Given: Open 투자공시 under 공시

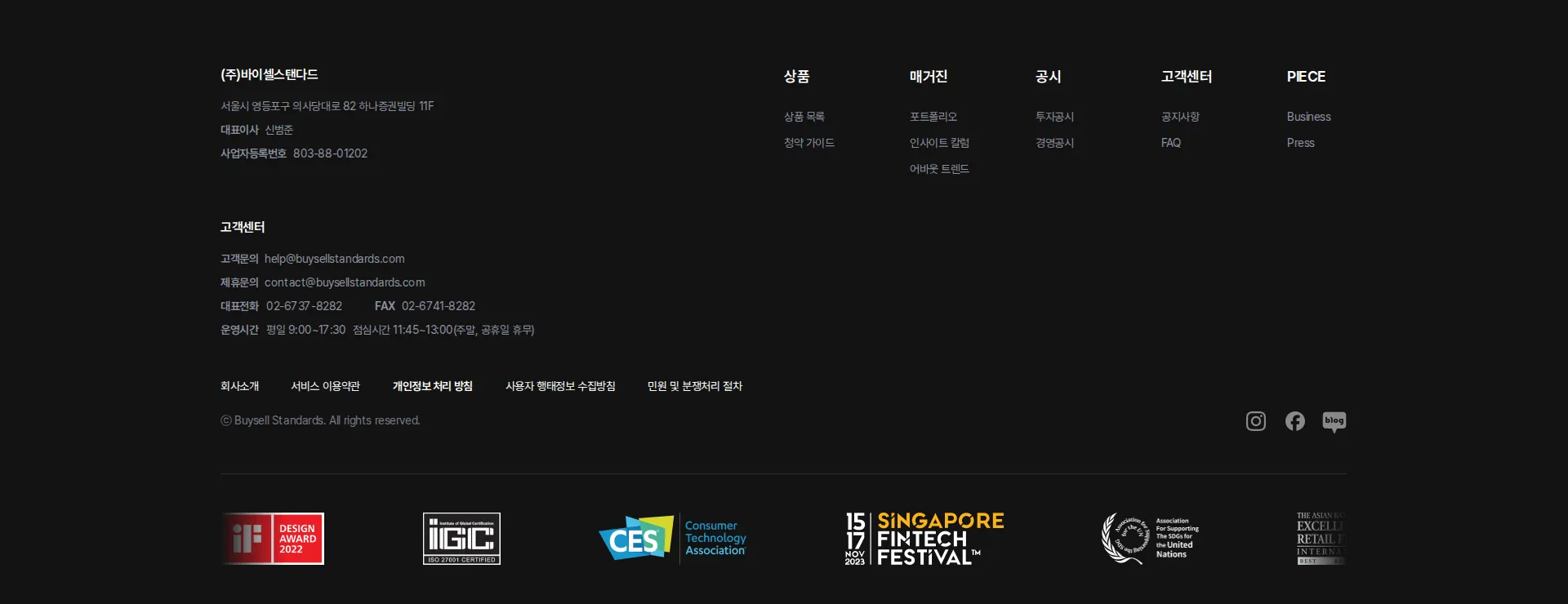Looking at the screenshot, I should click(1054, 117).
